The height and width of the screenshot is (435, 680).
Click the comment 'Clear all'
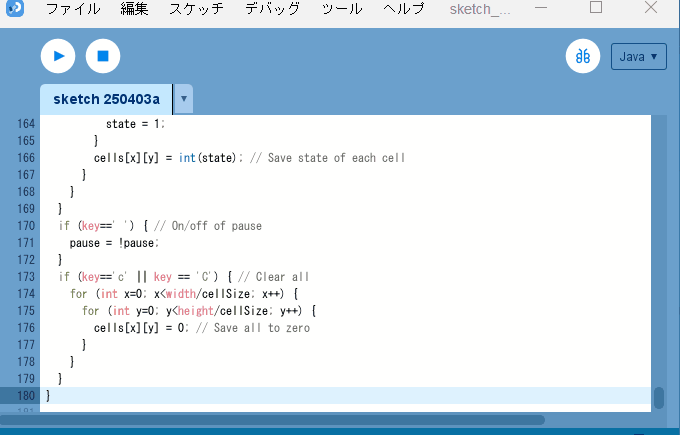pos(282,277)
